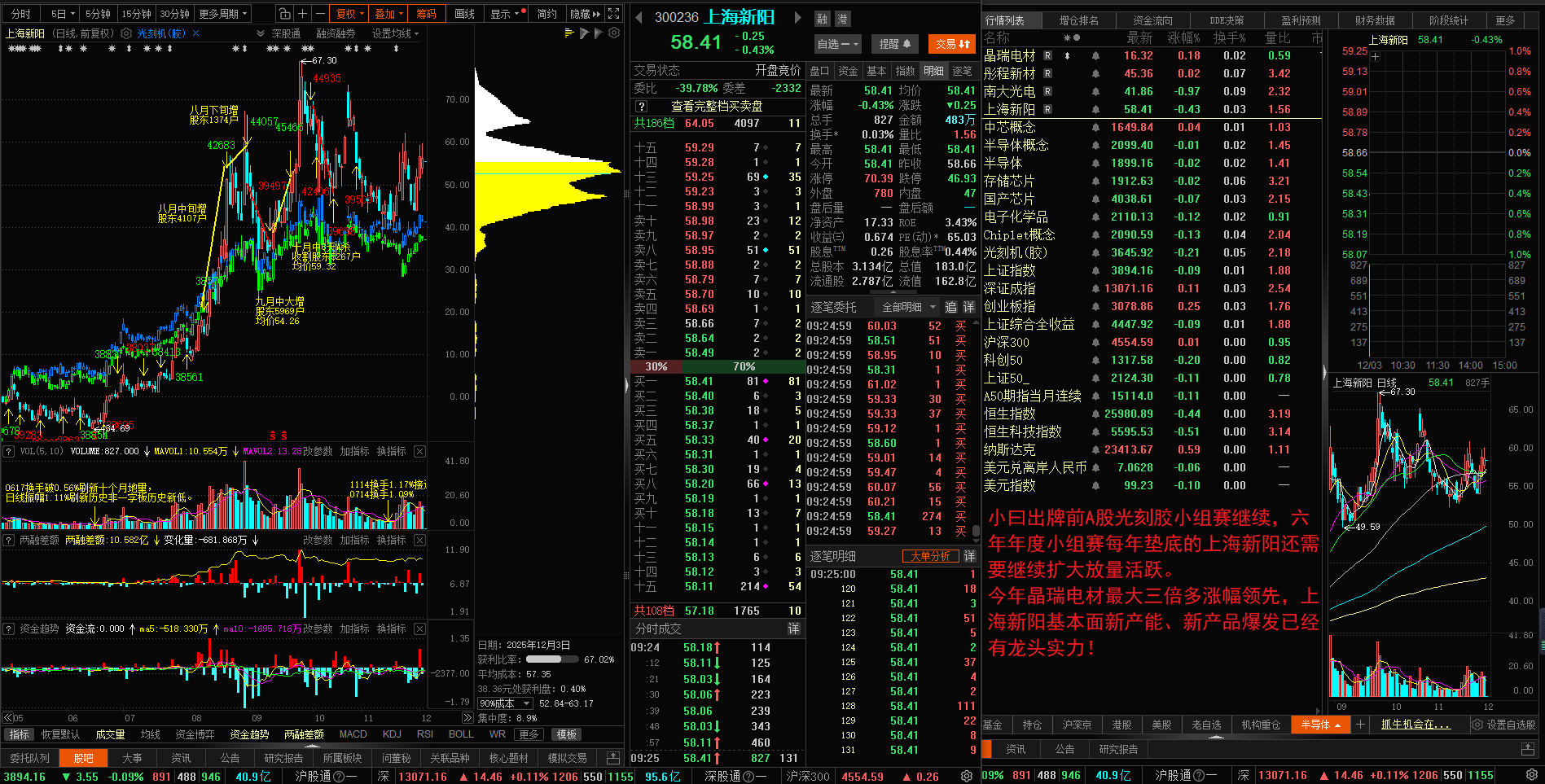Image resolution: width=1545 pixels, height=784 pixels.
Task: Select the 股吧 bottom tab
Action: 84,758
